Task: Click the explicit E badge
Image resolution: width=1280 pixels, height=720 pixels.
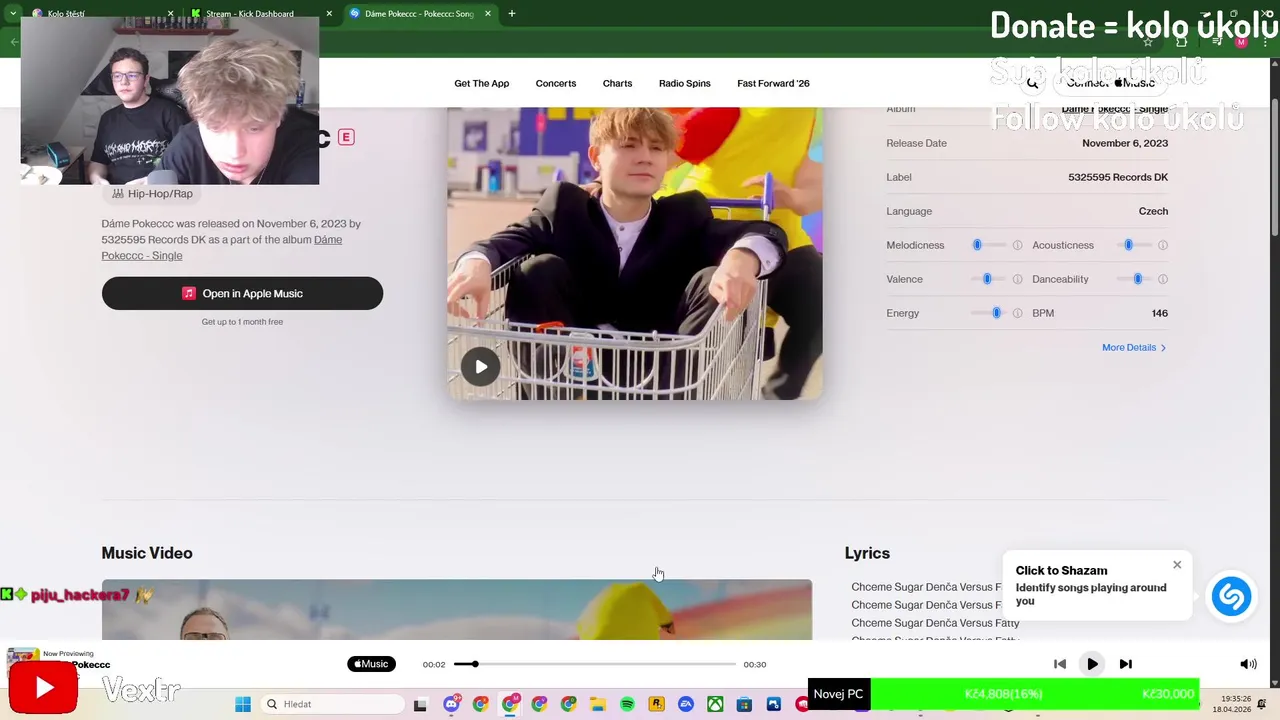Action: (x=346, y=137)
